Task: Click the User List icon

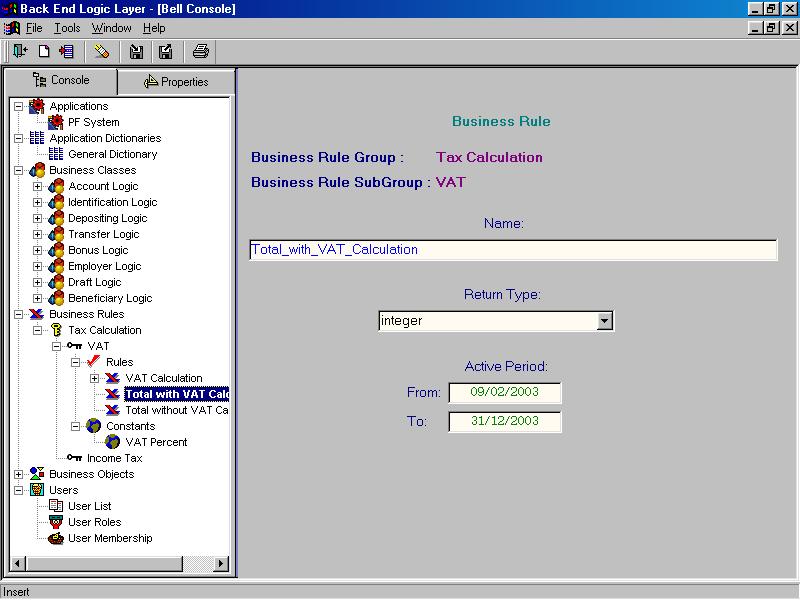Action: pyautogui.click(x=56, y=506)
